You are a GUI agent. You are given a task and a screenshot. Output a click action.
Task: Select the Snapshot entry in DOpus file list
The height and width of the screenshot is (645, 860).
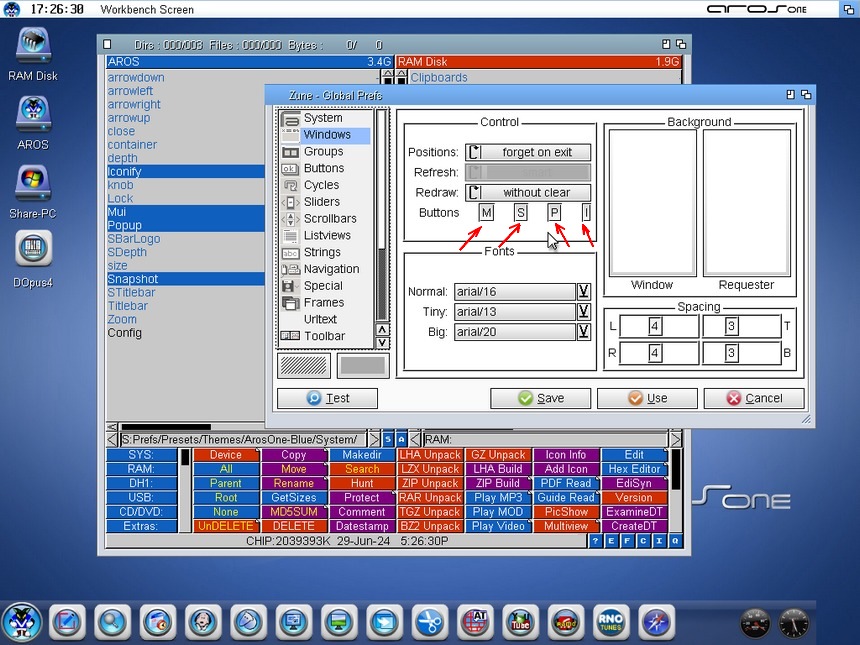[x=185, y=279]
